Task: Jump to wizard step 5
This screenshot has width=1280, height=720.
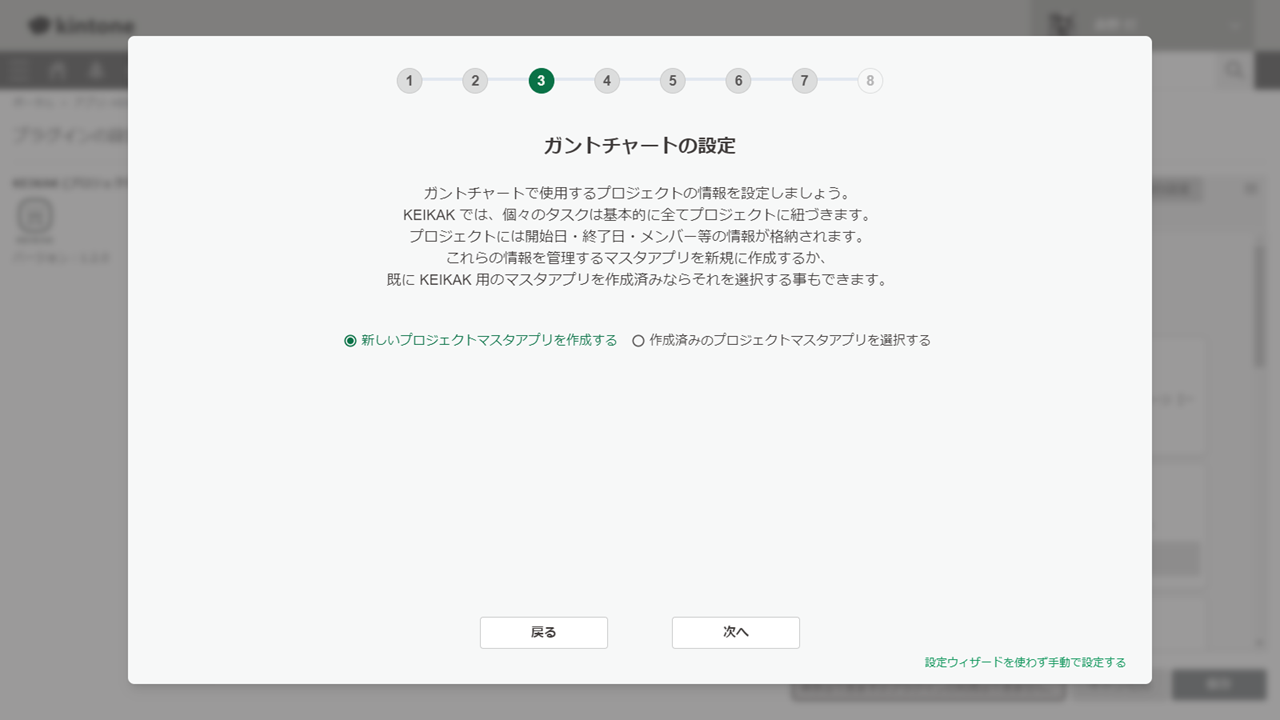Action: [x=672, y=81]
